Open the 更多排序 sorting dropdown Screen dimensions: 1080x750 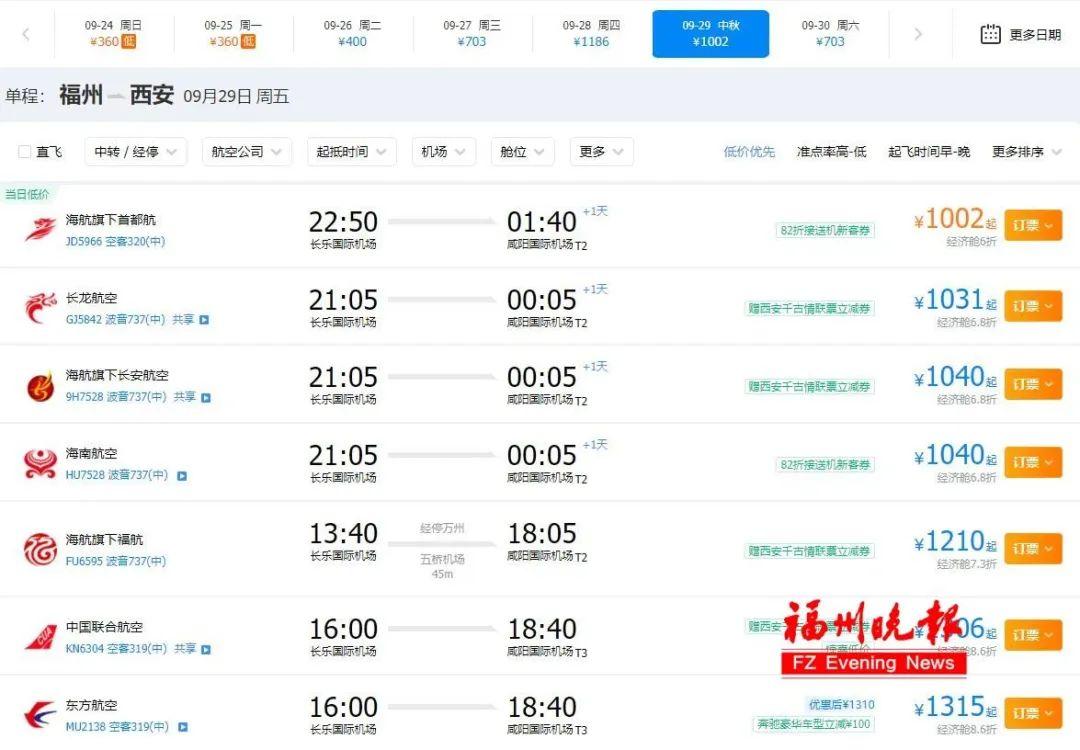coord(1018,151)
